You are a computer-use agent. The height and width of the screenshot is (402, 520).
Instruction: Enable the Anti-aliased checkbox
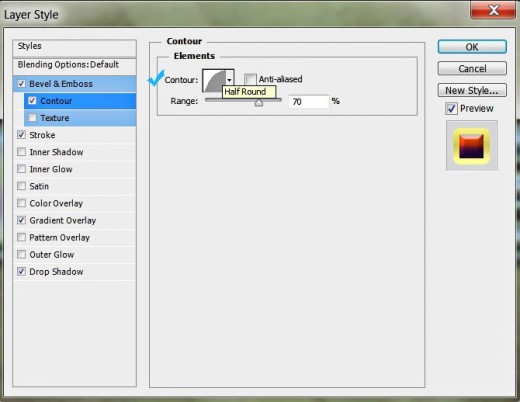click(x=250, y=79)
